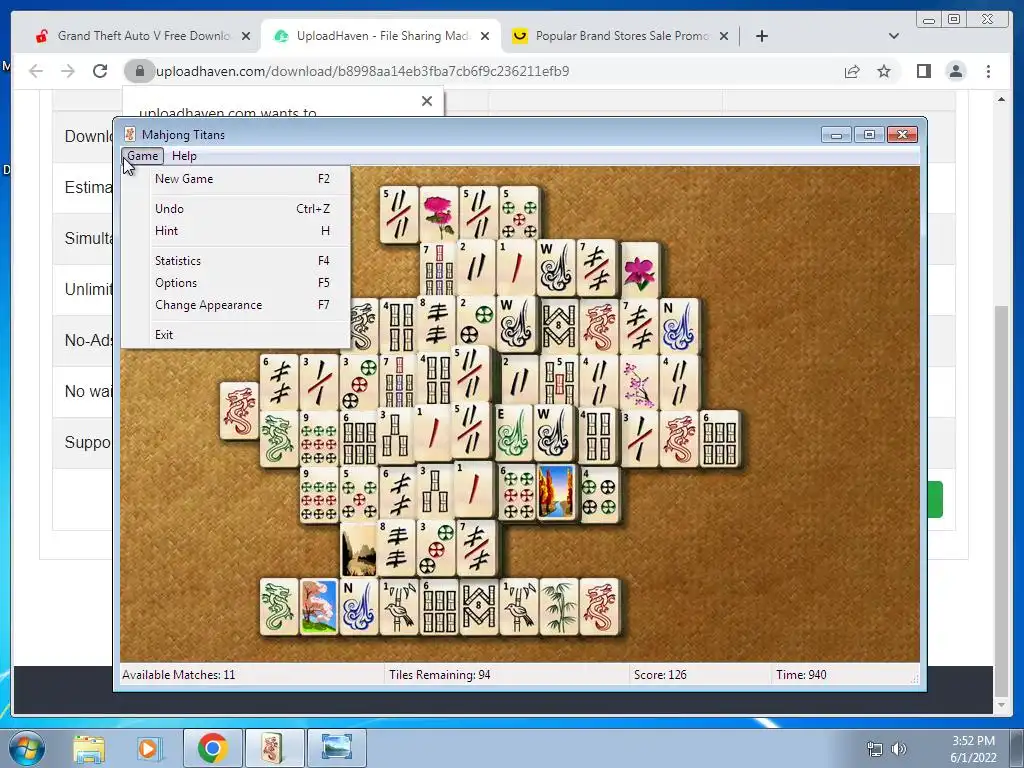View site info via the lock icon
Screen dimensions: 1024x768
(x=139, y=71)
